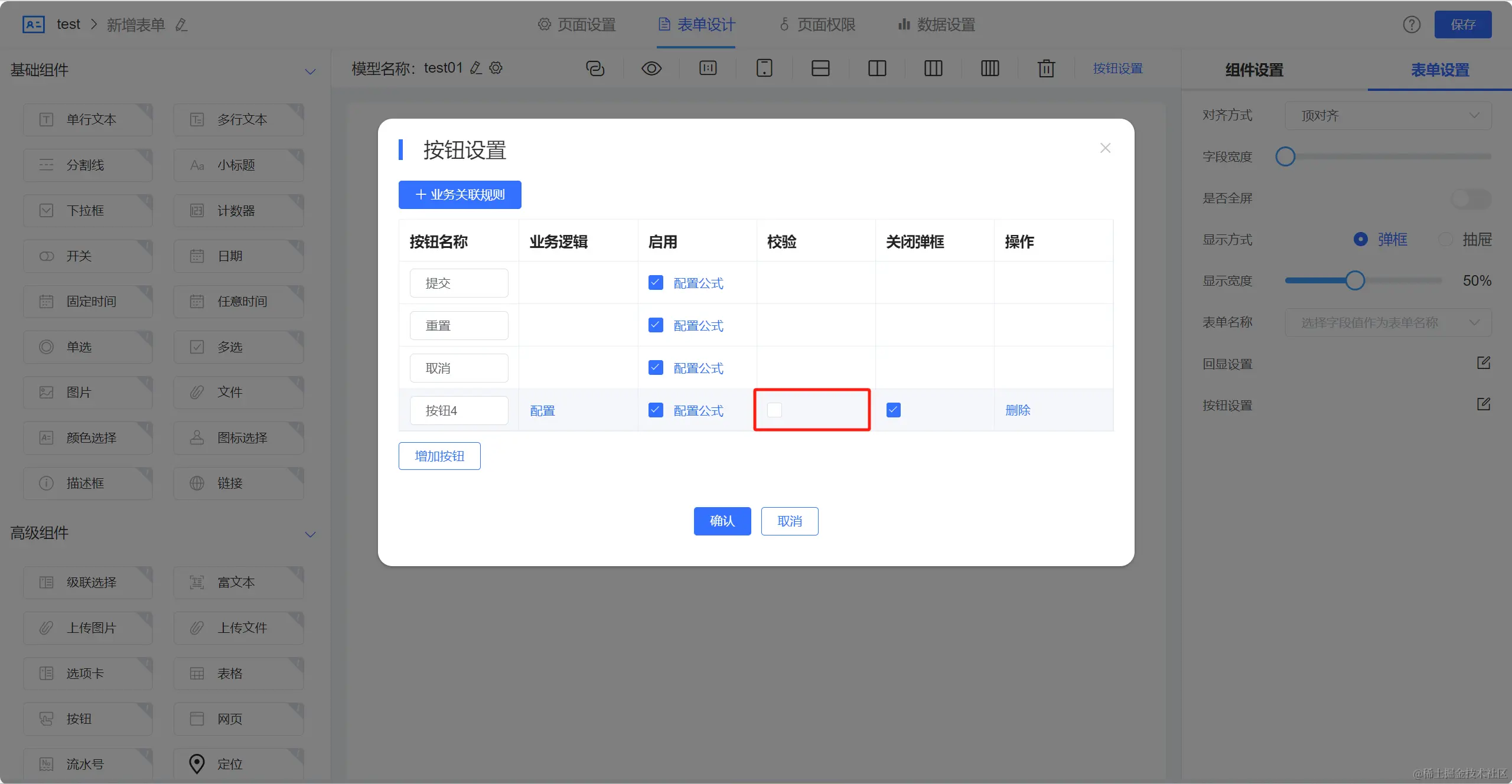
Task: Toggle the 是否全屏 switch
Action: point(1471,198)
